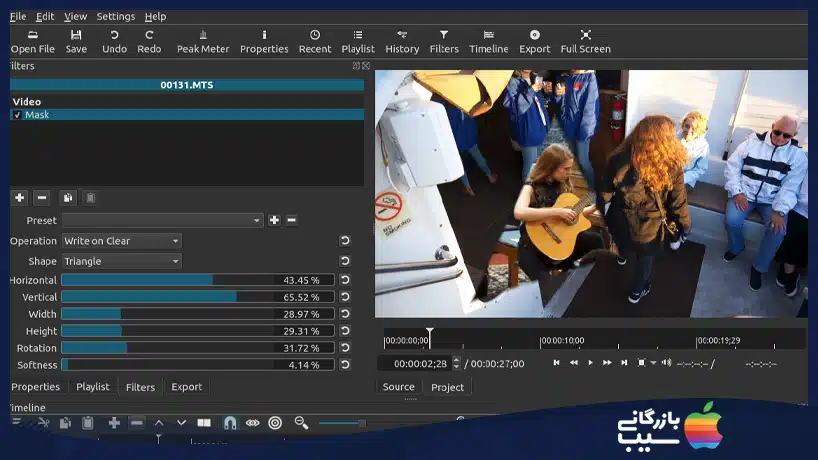Open the History panel from toolbar
Image resolution: width=818 pixels, height=460 pixels.
(402, 41)
